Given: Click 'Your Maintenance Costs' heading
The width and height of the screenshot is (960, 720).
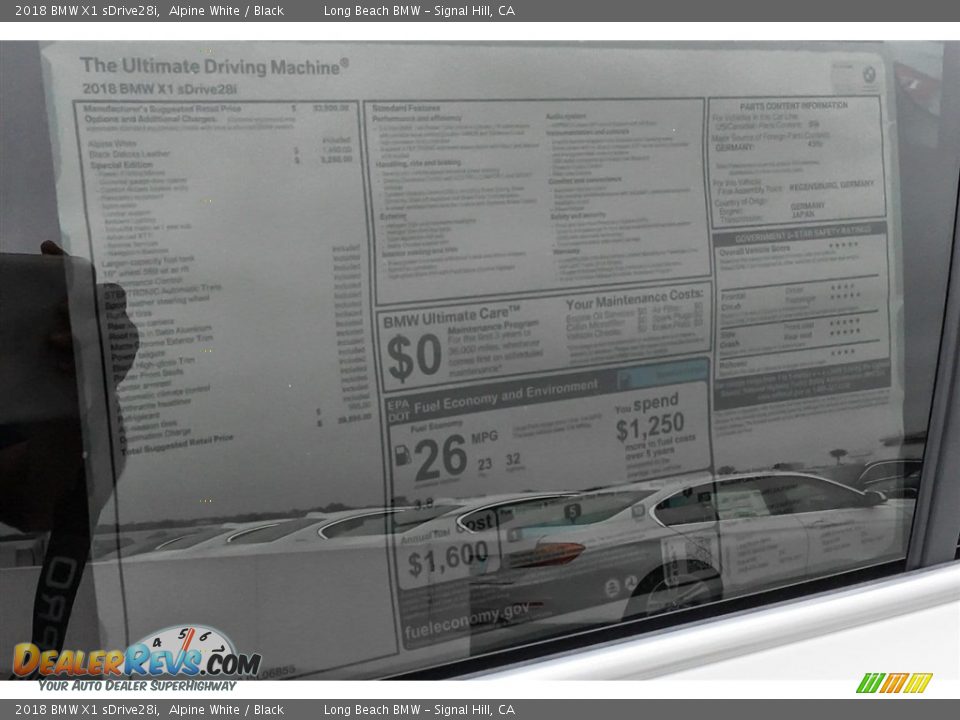Looking at the screenshot, I should click(634, 298).
